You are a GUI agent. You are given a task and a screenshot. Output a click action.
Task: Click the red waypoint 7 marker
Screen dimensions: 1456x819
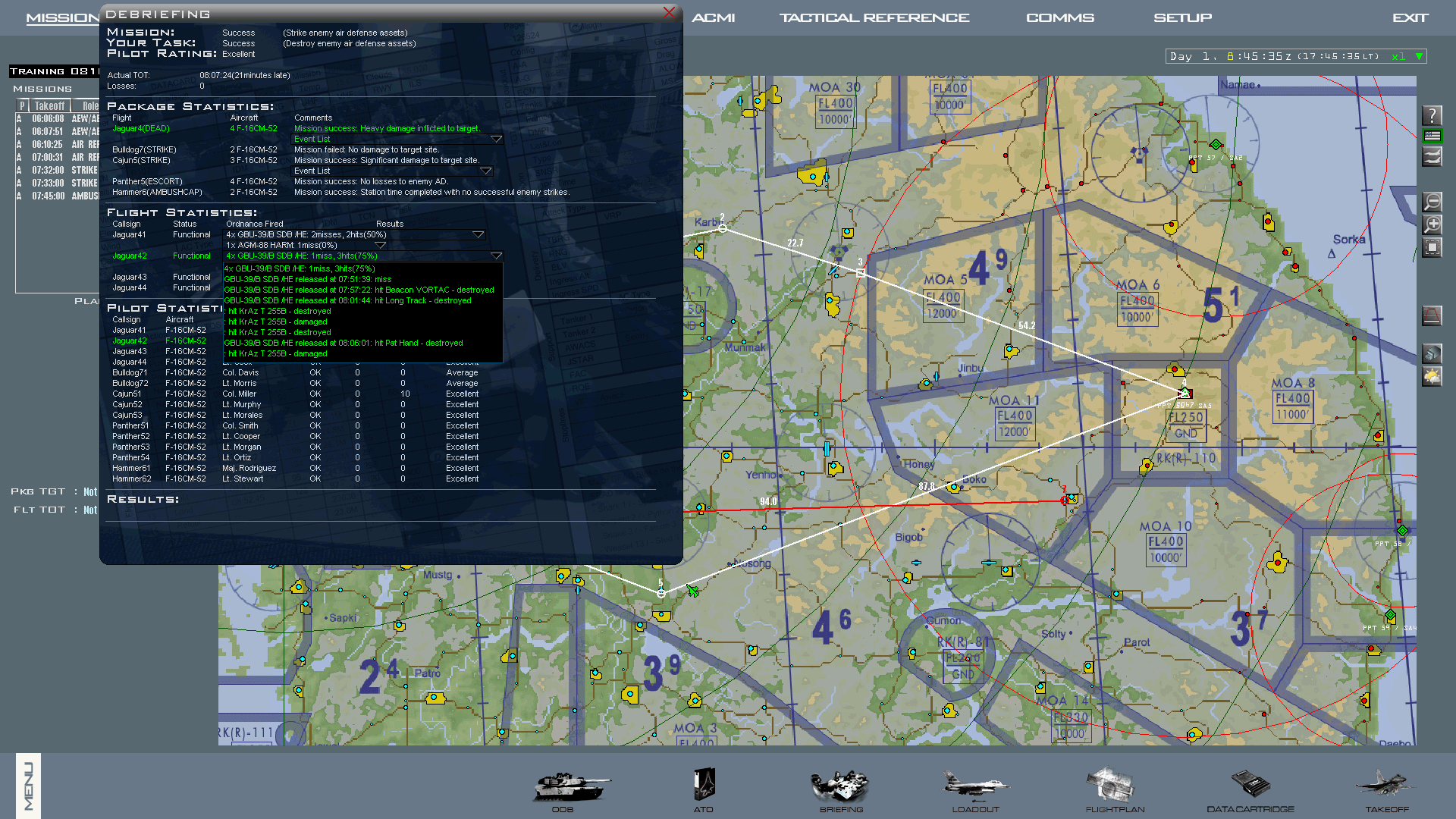[x=1065, y=500]
